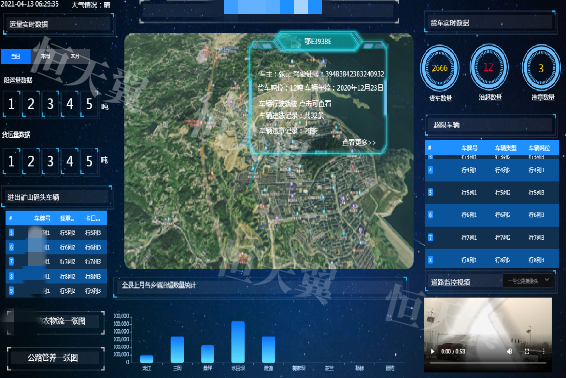Click 车辆行驶轨迹 点击可查看 in the popup
This screenshot has height=378, width=567.
click(295, 104)
